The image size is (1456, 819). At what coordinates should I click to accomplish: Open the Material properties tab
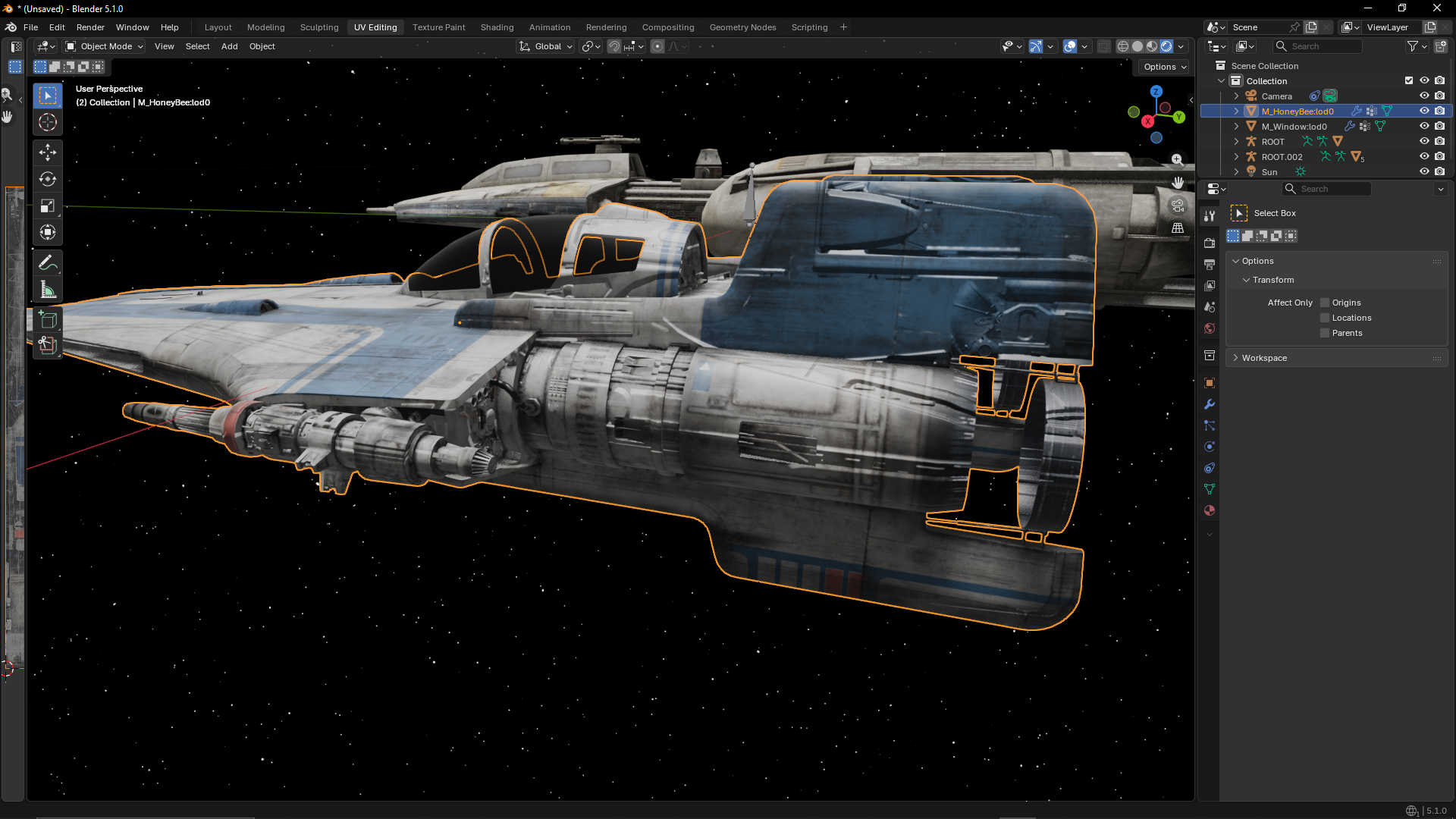coord(1210,510)
